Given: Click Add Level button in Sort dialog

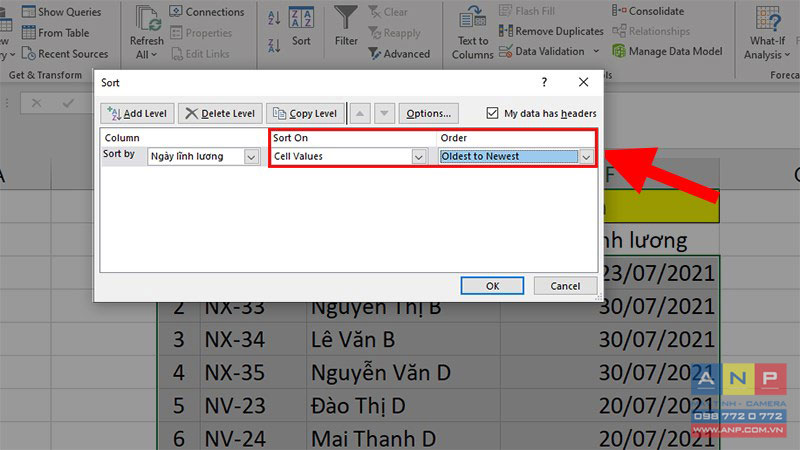Looking at the screenshot, I should pyautogui.click(x=137, y=113).
